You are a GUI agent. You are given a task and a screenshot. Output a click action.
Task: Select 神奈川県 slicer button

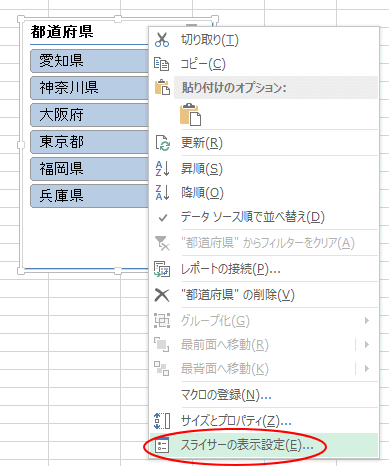tap(90, 88)
